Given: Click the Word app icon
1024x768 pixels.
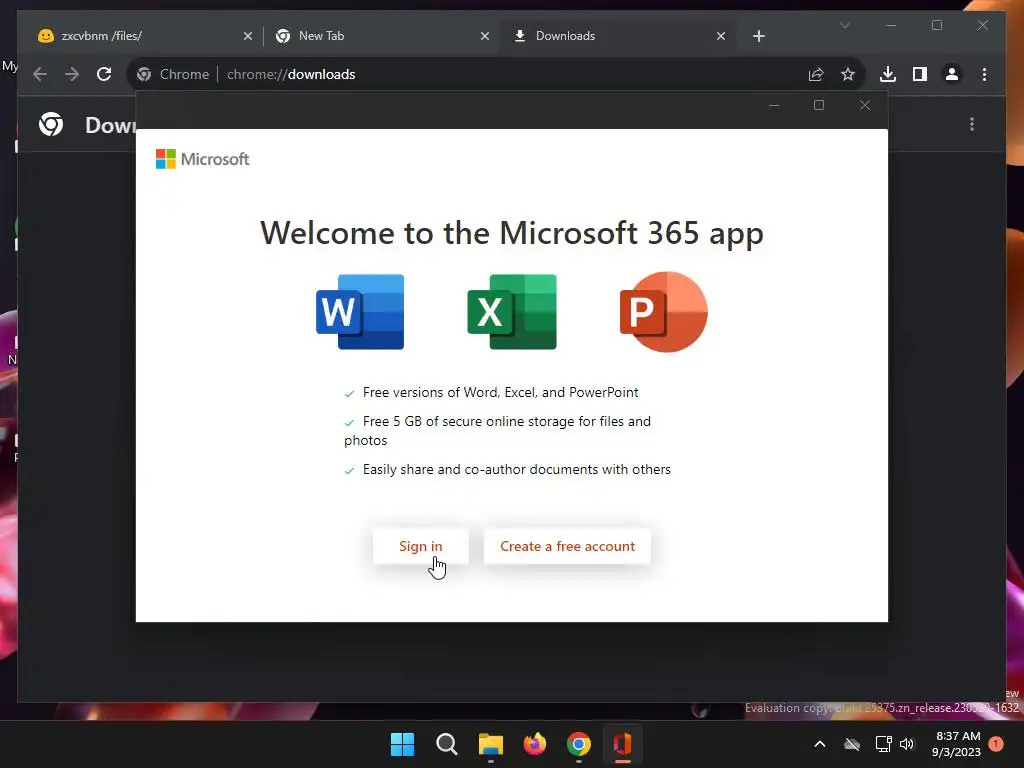Looking at the screenshot, I should click(360, 312).
